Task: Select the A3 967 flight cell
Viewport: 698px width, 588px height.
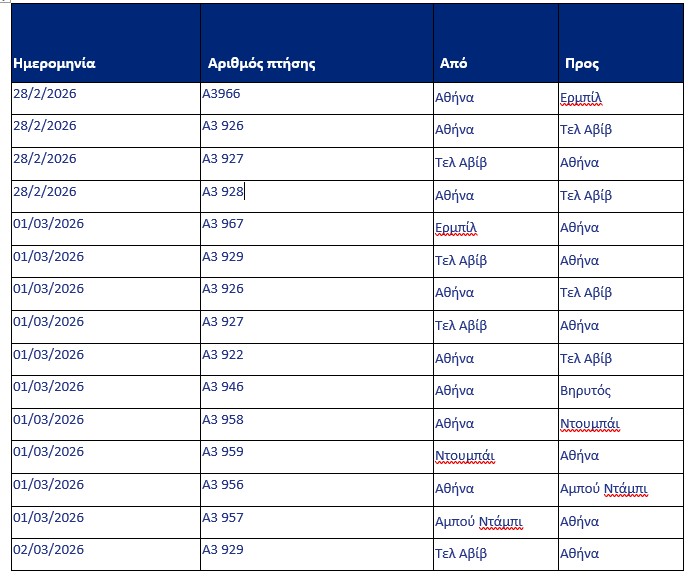Action: 317,229
